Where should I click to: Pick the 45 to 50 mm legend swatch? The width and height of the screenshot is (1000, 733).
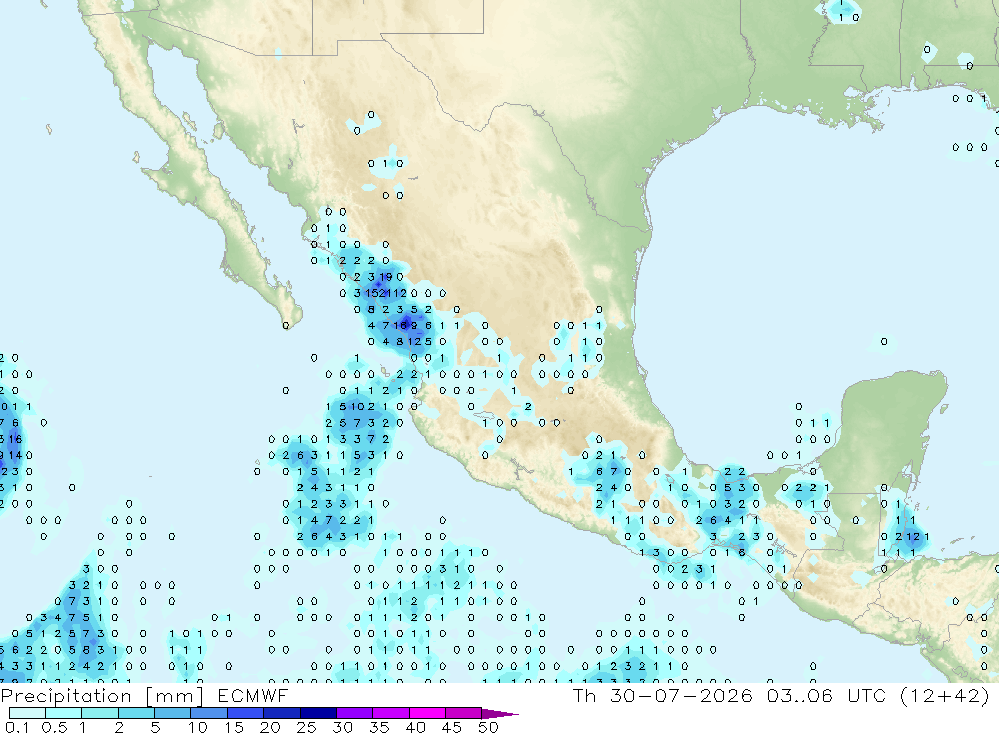[464, 713]
